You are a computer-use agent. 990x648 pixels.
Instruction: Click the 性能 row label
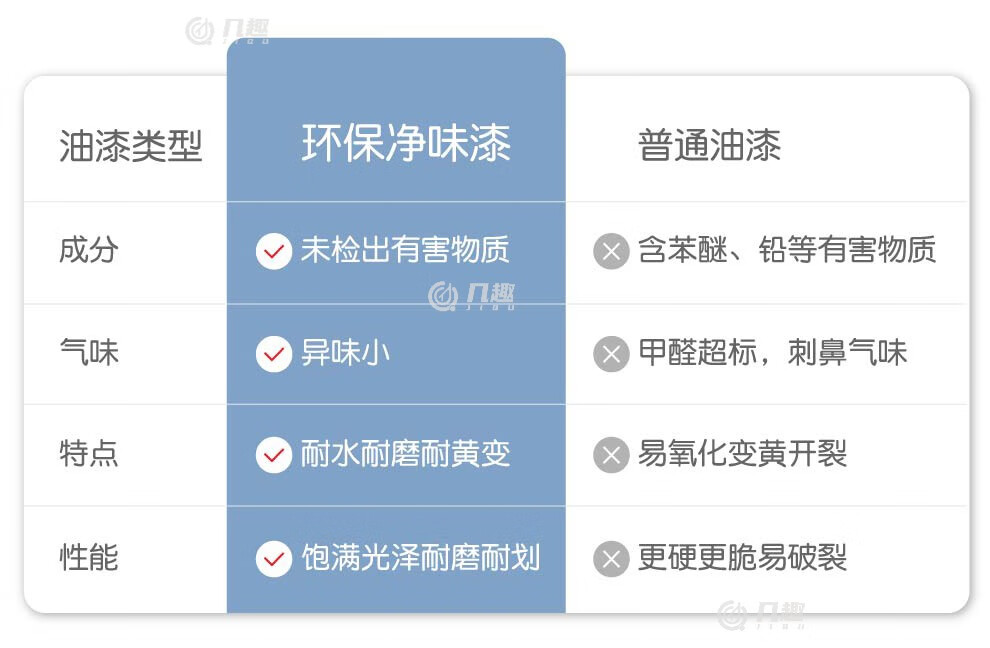[89, 558]
